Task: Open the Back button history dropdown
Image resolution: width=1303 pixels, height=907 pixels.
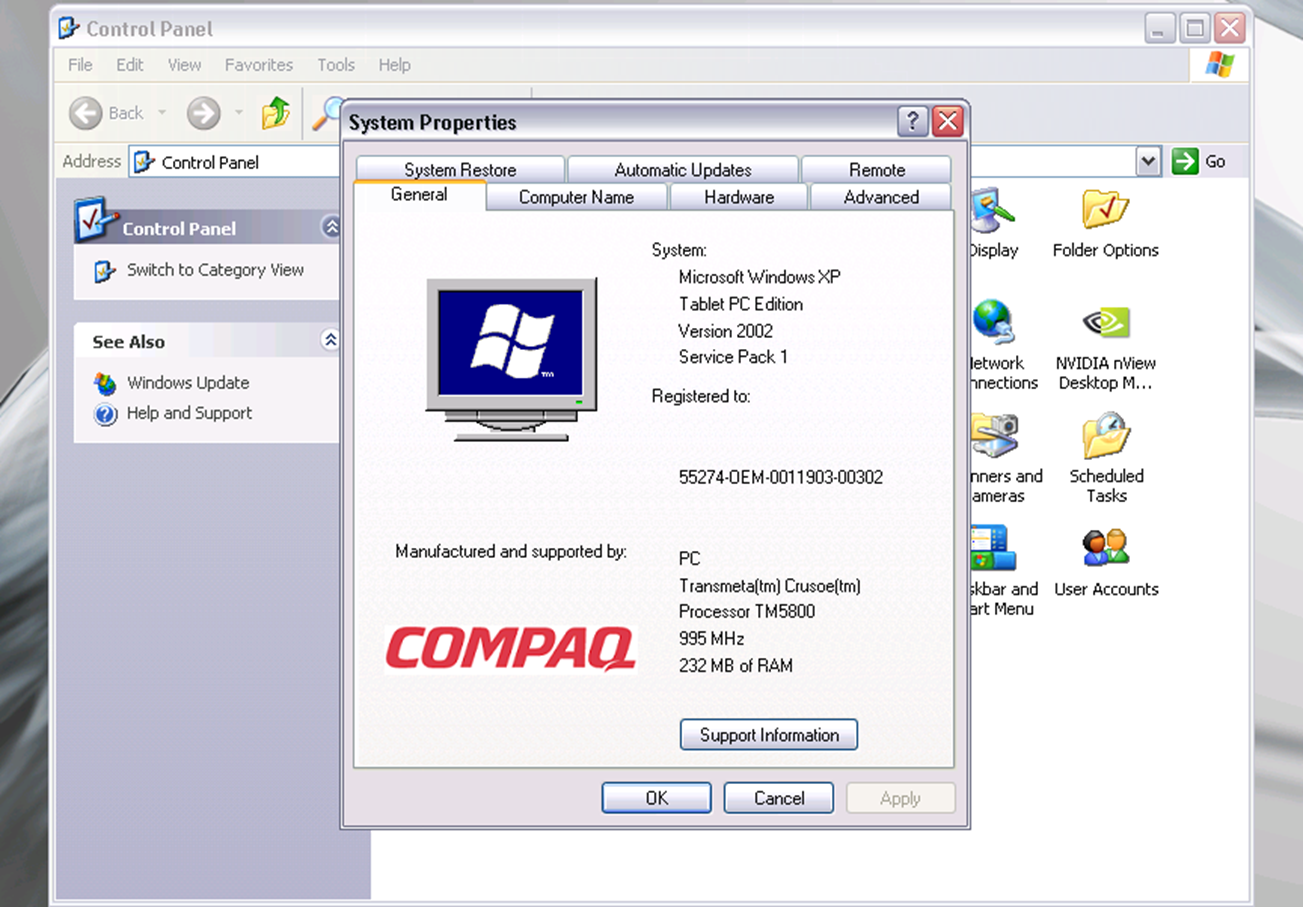Action: point(162,113)
